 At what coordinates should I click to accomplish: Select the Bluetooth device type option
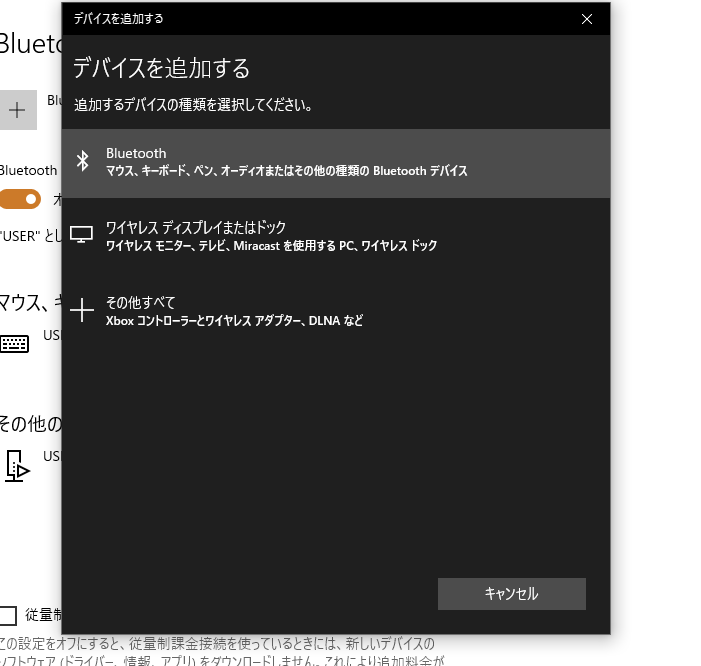pos(336,163)
